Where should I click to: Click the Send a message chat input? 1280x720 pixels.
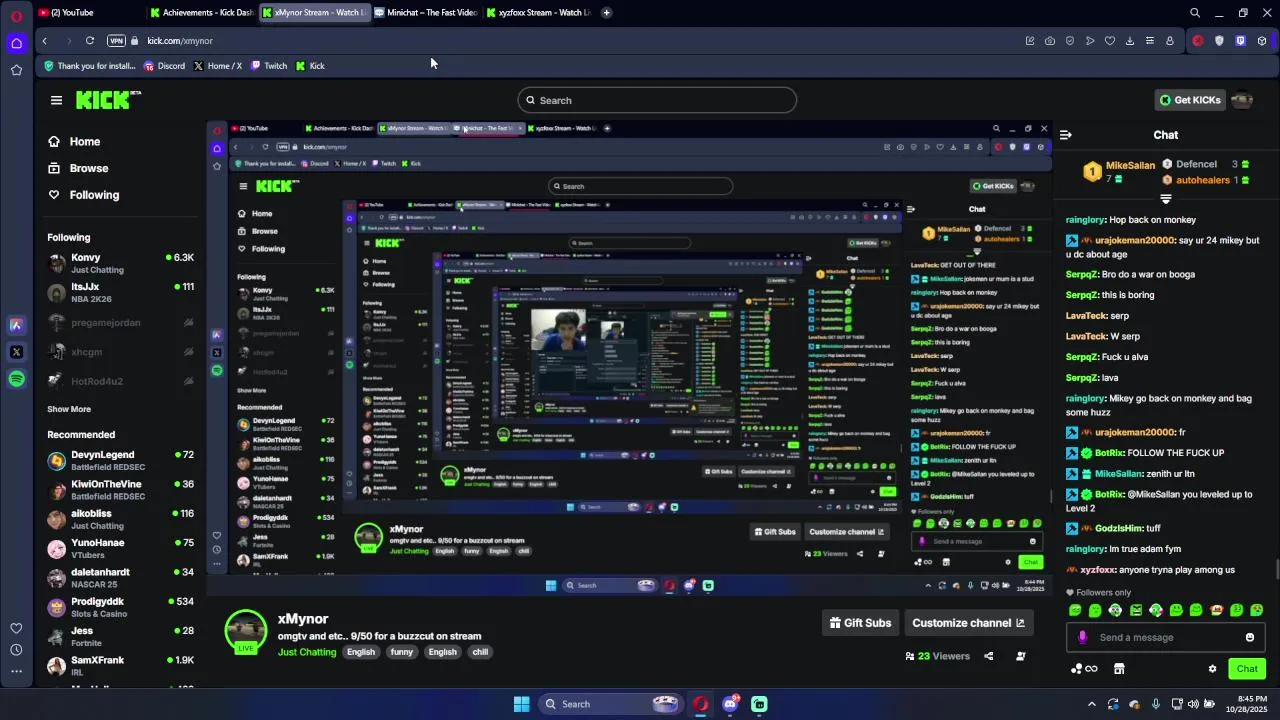pos(1165,638)
